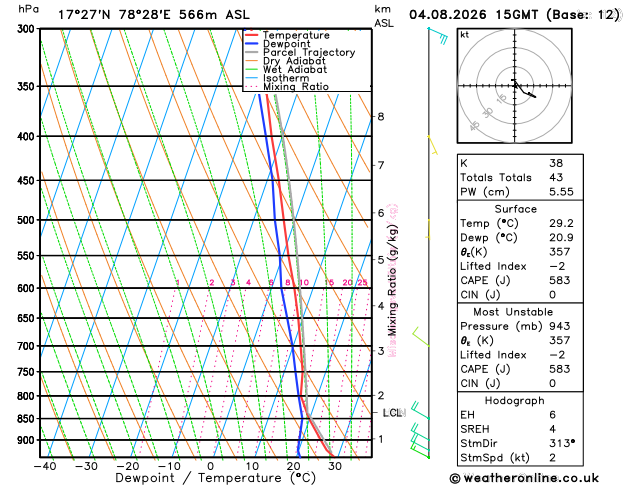Click the SREH value 4
Image resolution: width=629 pixels, height=486 pixels.
click(553, 429)
